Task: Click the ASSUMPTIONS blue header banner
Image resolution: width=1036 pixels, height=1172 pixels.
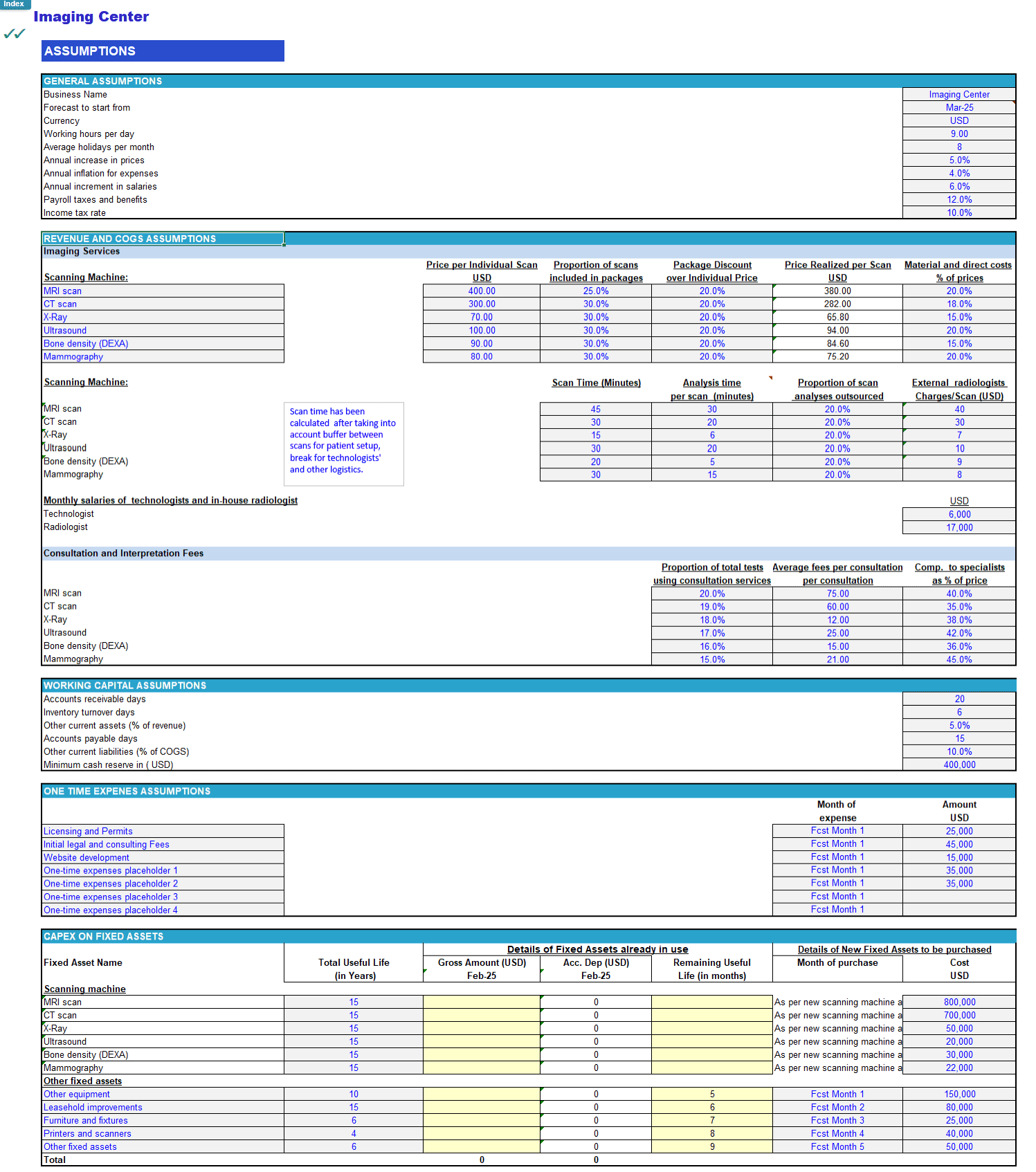Action: 163,51
